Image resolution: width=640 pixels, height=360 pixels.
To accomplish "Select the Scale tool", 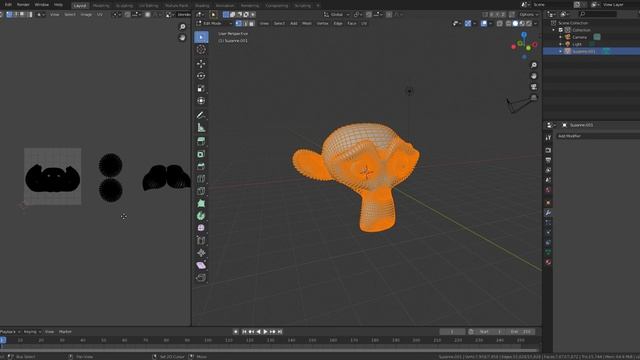I will coord(201,89).
